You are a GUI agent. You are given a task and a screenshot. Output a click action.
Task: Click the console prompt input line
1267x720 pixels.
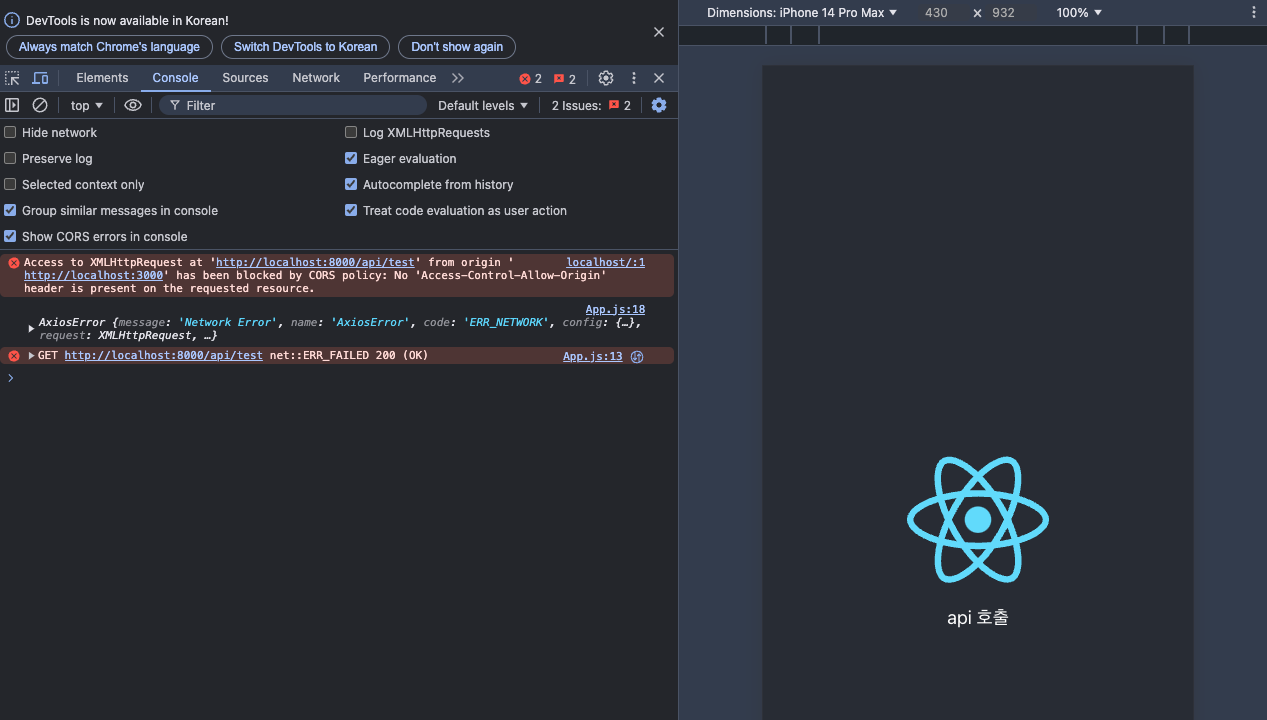click(340, 378)
